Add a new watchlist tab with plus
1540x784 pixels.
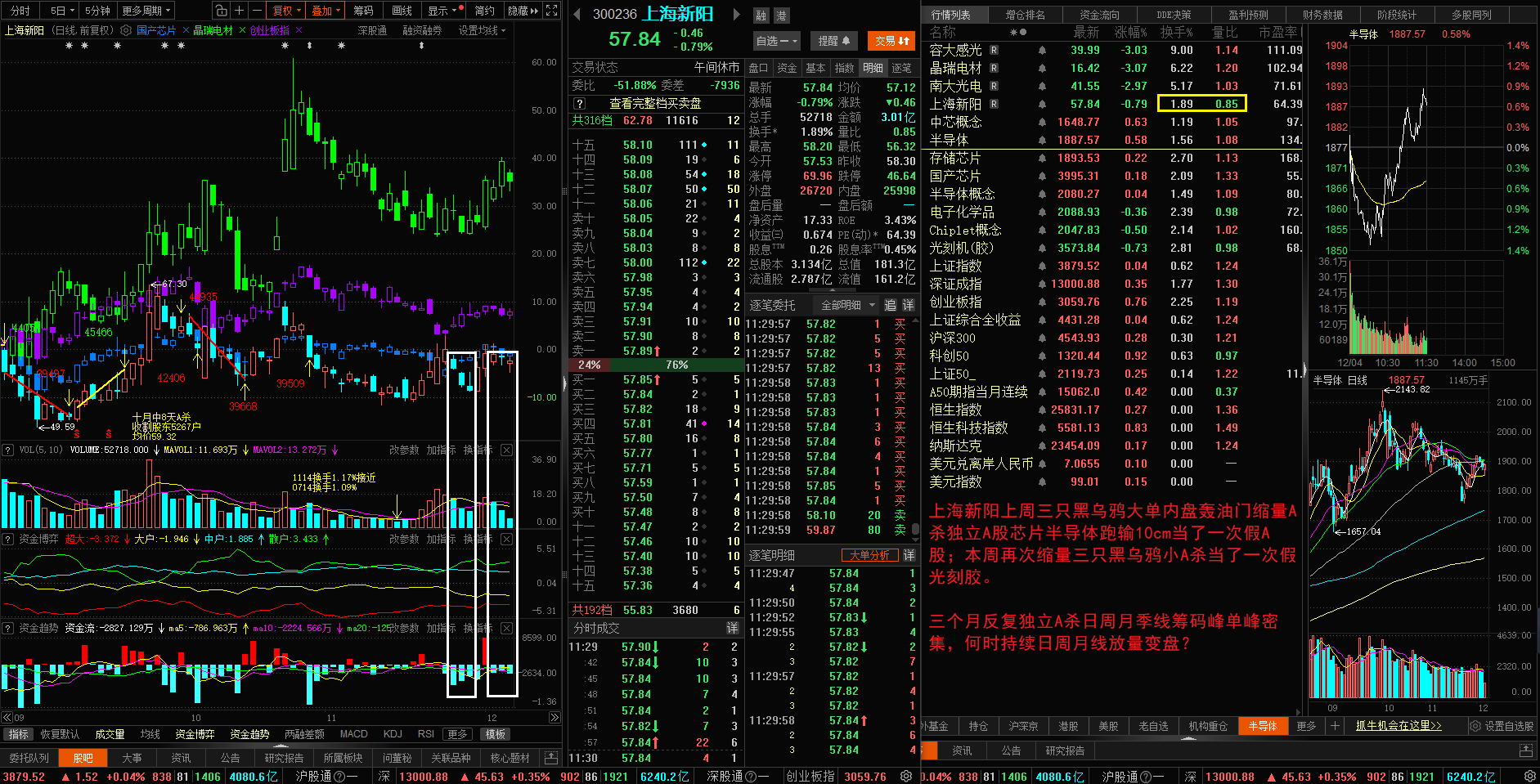click(1335, 726)
